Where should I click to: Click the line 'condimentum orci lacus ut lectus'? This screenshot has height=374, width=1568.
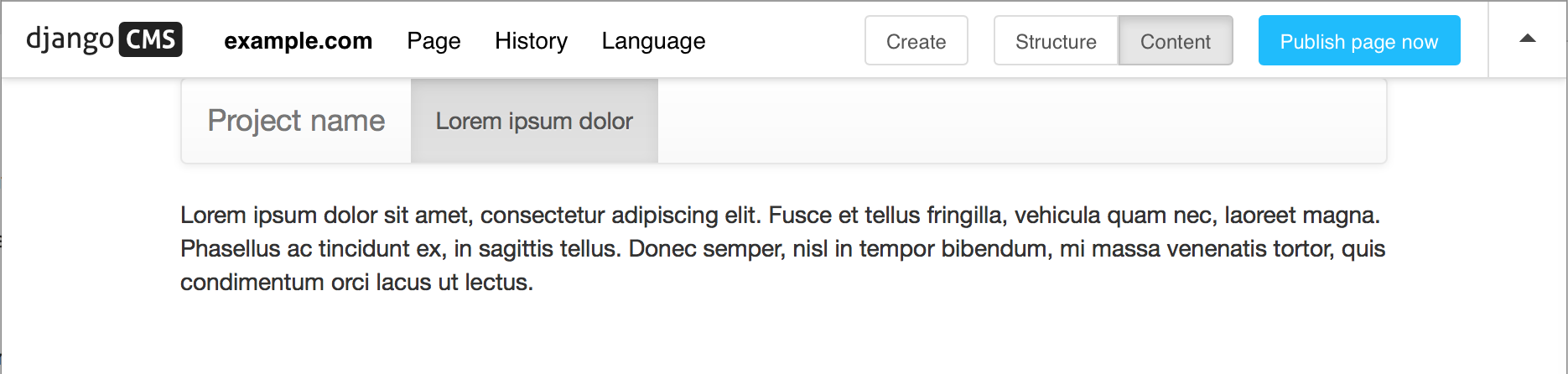356,283
